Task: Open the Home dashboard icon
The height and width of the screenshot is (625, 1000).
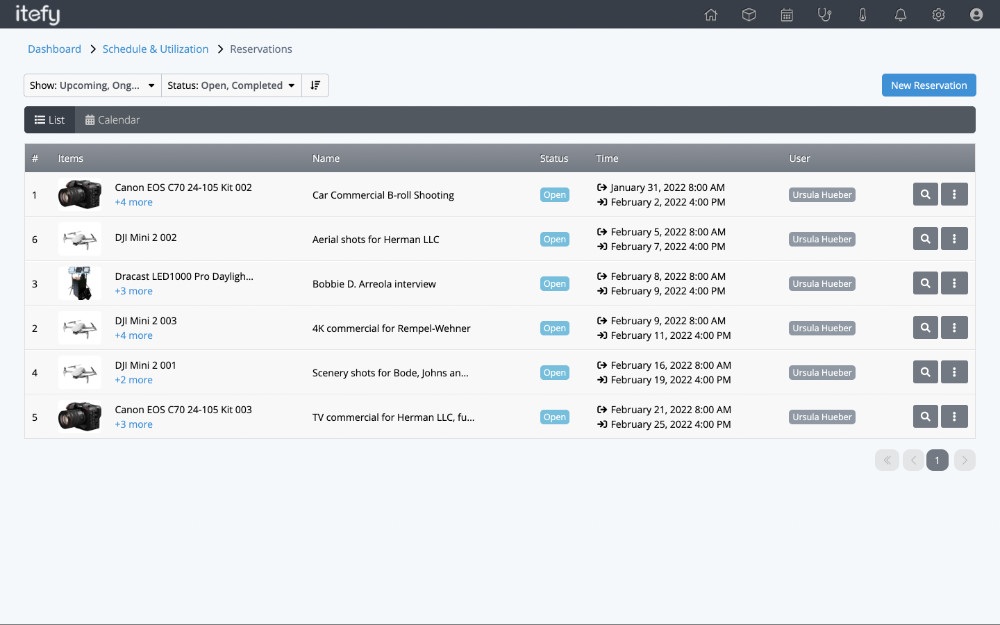Action: [x=711, y=15]
